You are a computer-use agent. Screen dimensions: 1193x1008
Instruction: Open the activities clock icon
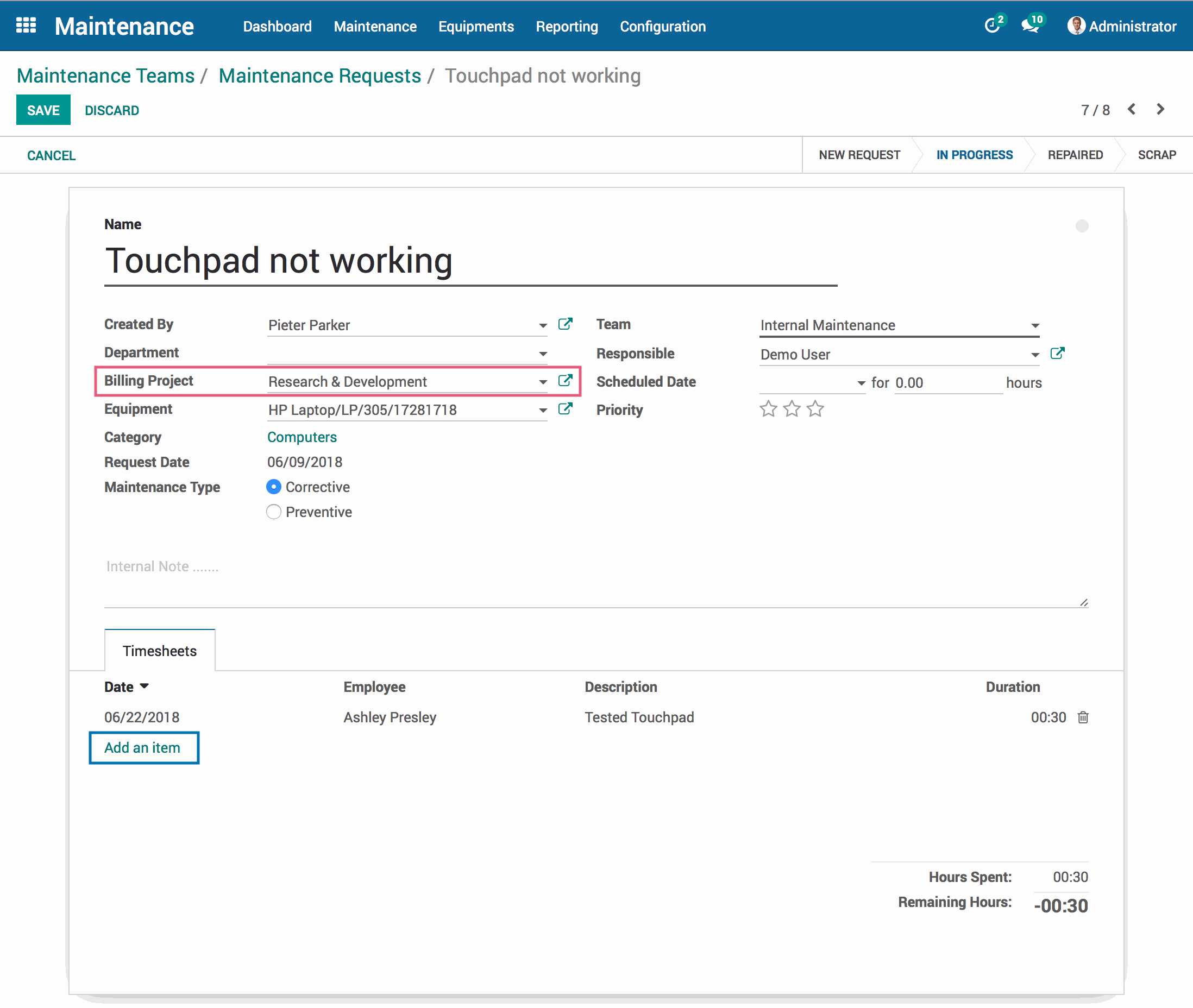pos(993,26)
